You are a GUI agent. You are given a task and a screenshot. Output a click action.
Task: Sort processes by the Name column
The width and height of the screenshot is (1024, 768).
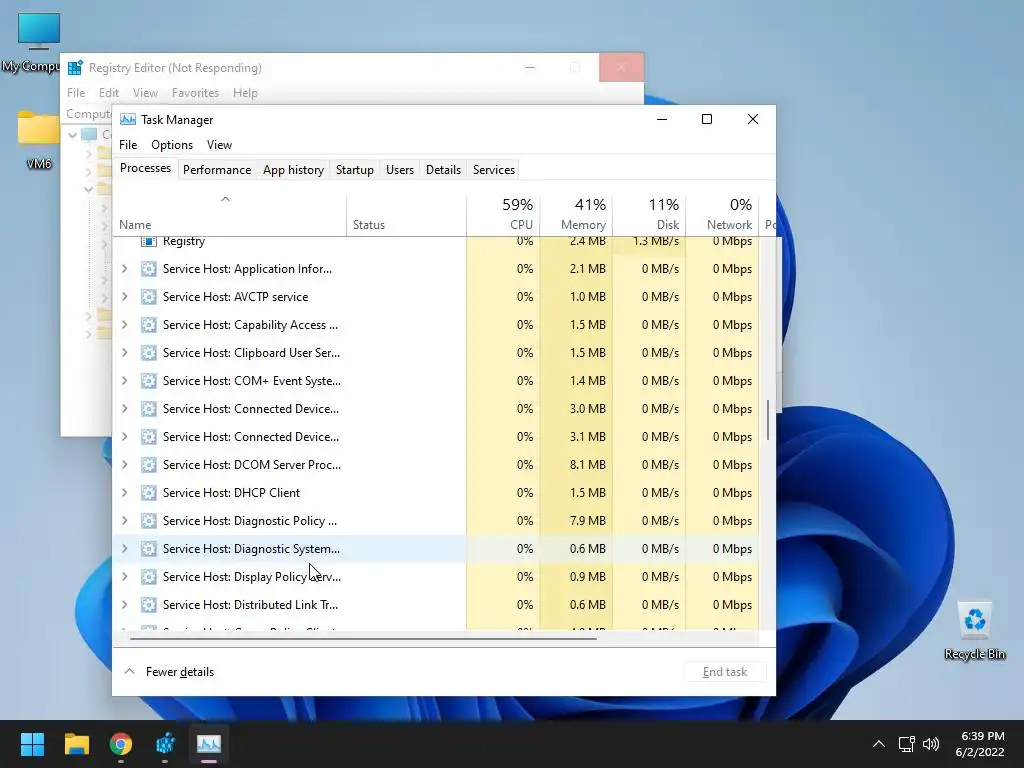coord(229,216)
